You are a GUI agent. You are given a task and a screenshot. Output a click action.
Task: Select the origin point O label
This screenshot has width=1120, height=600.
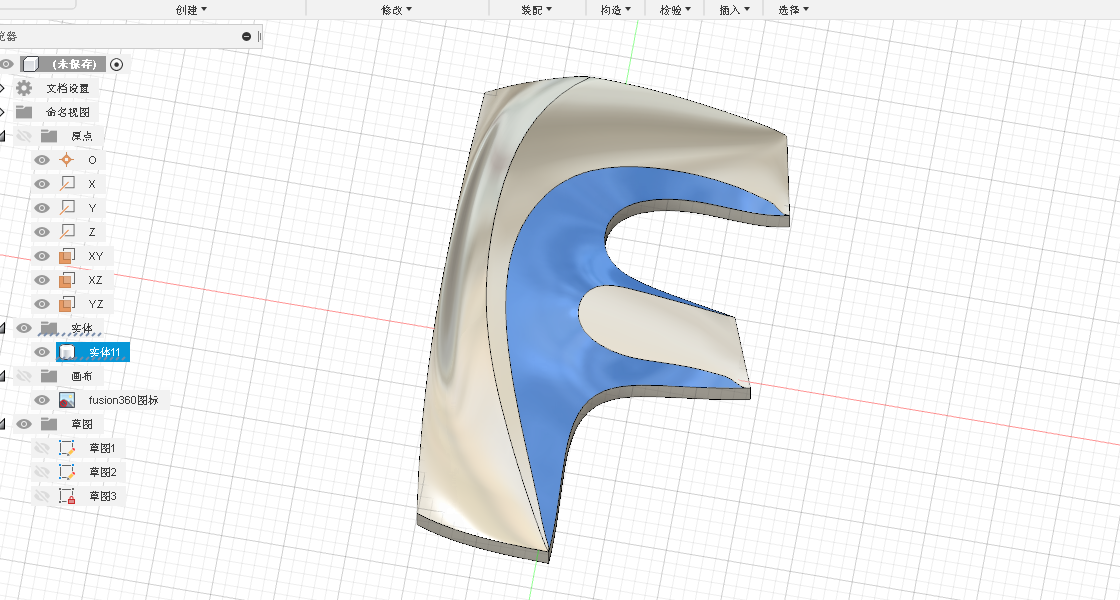(x=92, y=160)
